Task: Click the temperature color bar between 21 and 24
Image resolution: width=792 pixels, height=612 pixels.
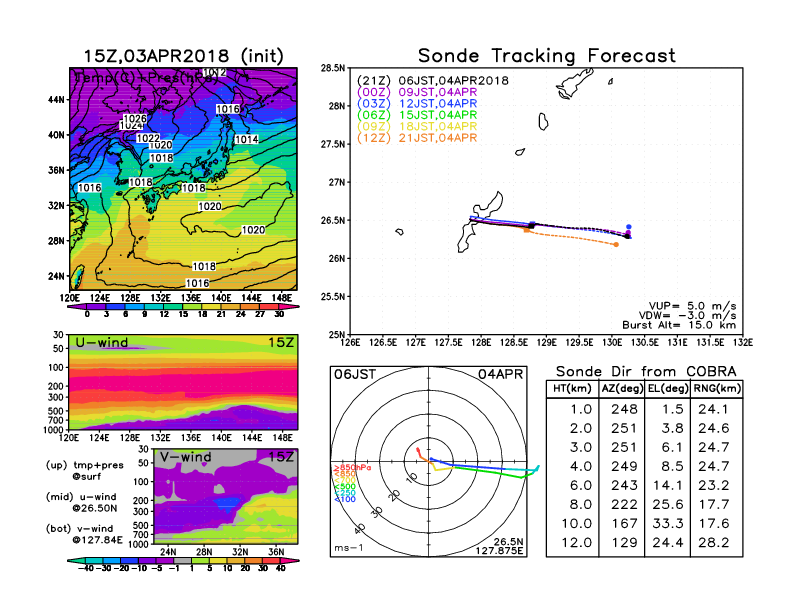Action: [231, 306]
